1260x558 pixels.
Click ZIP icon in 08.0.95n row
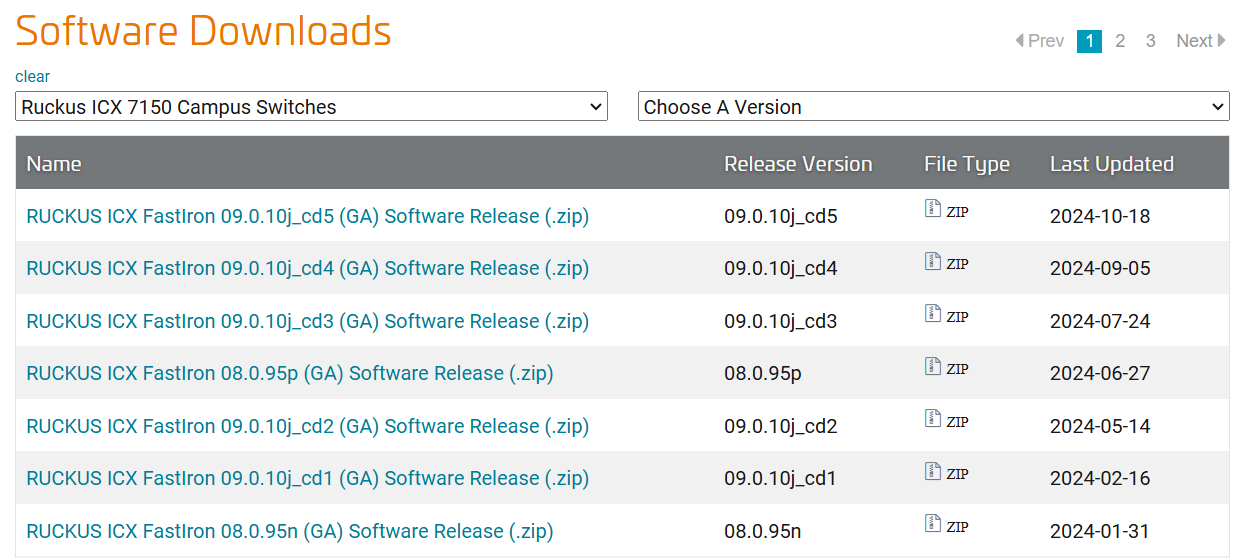pyautogui.click(x=933, y=524)
